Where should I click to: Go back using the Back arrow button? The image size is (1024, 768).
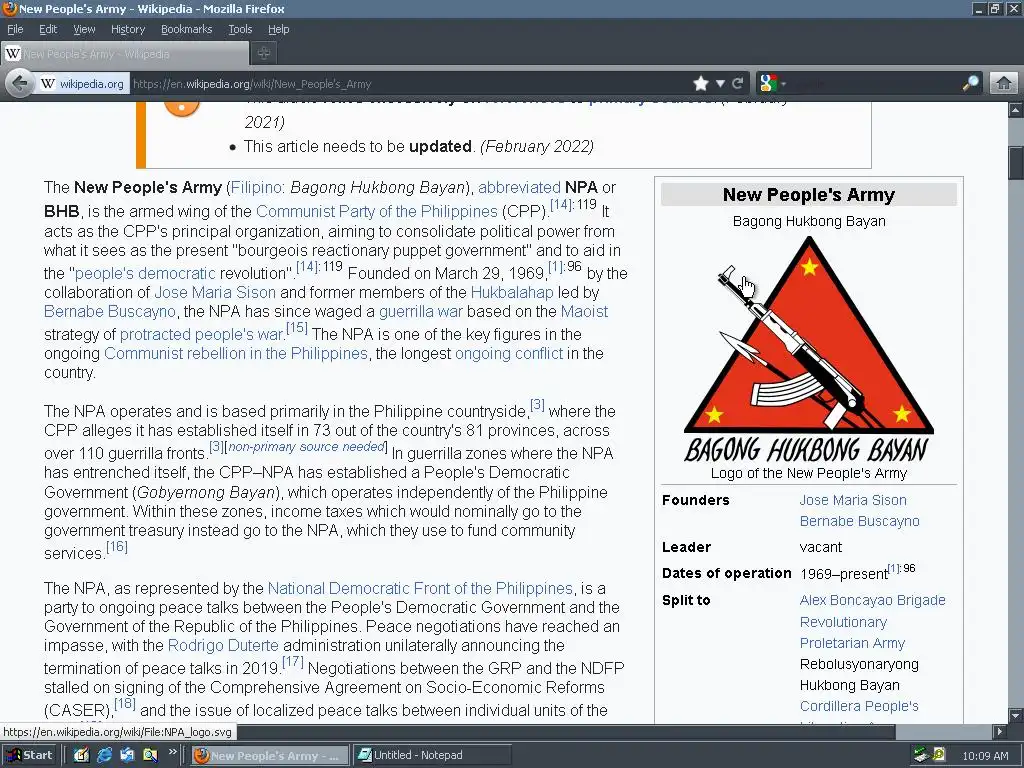tap(20, 84)
